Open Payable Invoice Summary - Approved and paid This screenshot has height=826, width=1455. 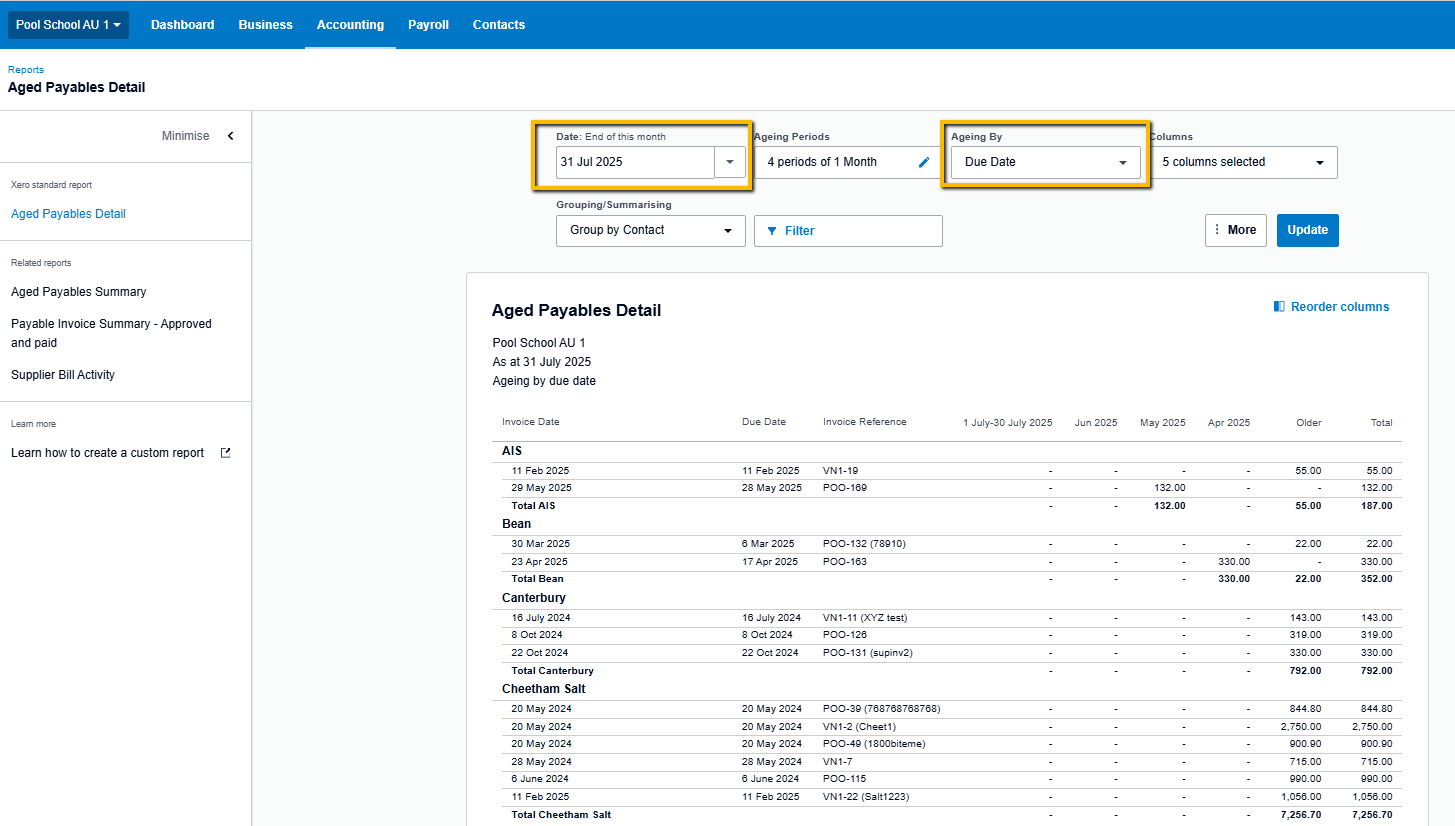pos(111,333)
